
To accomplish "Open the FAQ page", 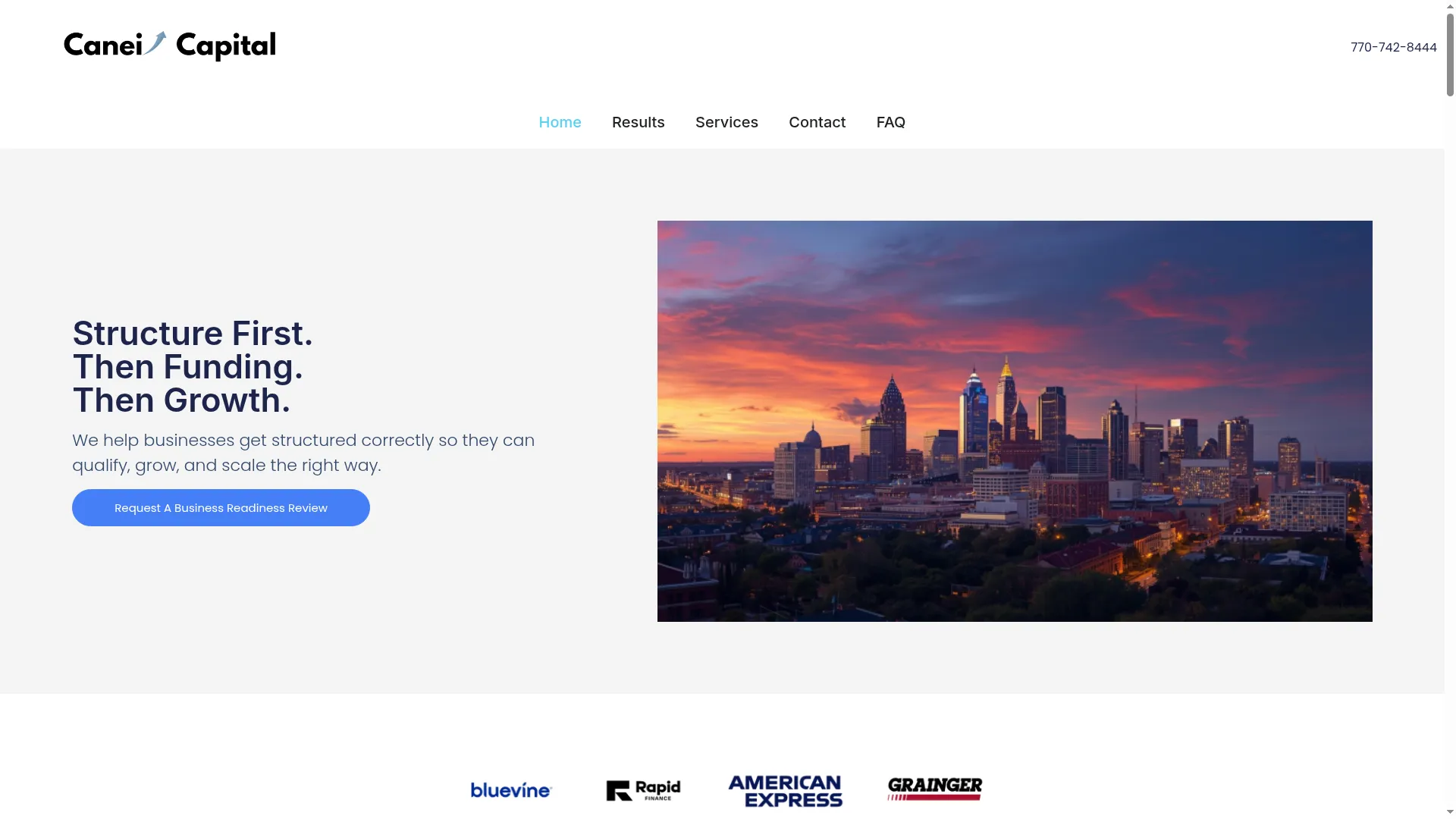I will pyautogui.click(x=890, y=122).
